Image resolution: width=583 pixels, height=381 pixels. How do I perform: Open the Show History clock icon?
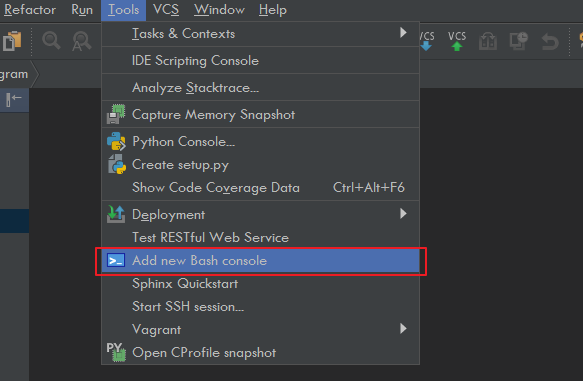519,41
